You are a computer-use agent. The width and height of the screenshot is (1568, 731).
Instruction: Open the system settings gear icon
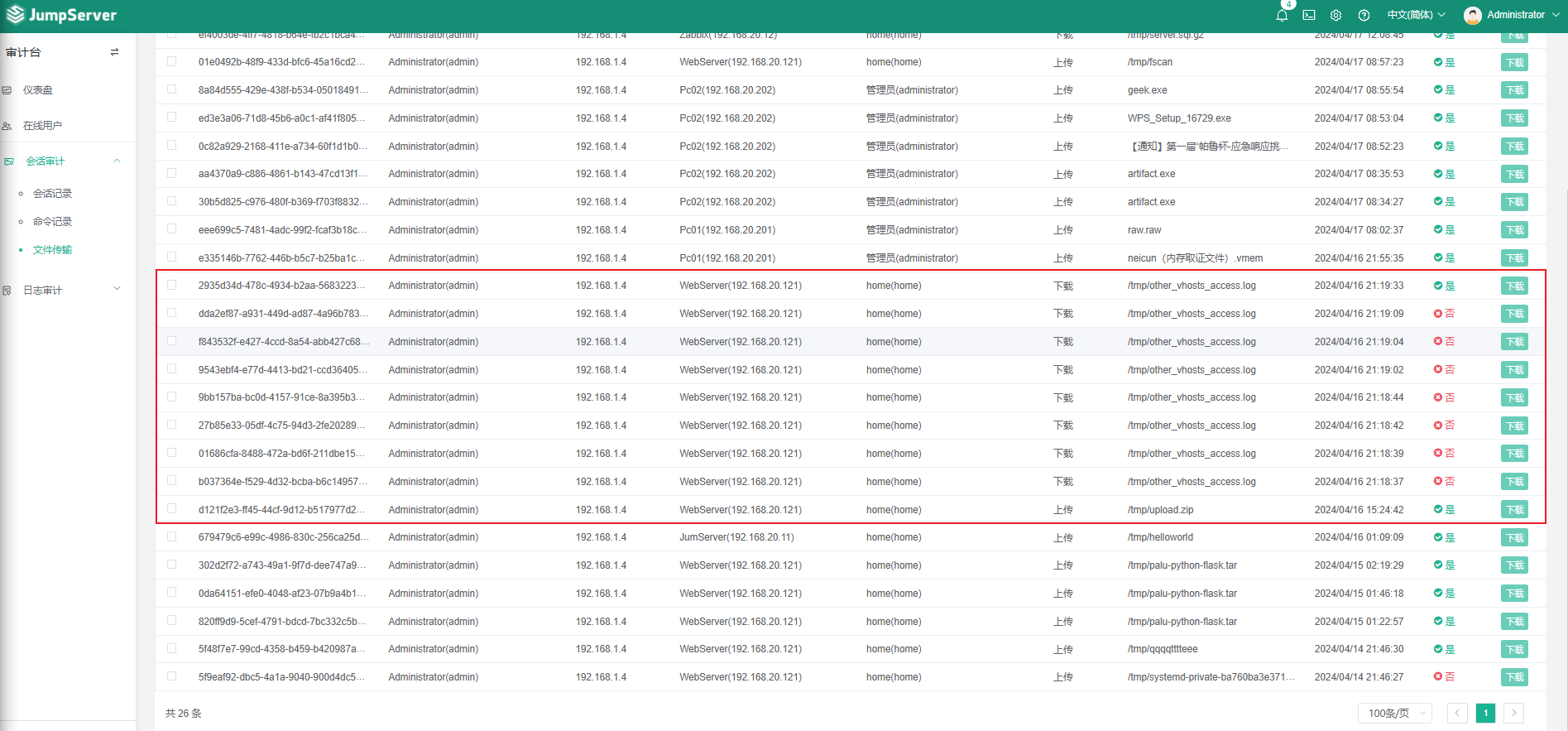(1336, 15)
